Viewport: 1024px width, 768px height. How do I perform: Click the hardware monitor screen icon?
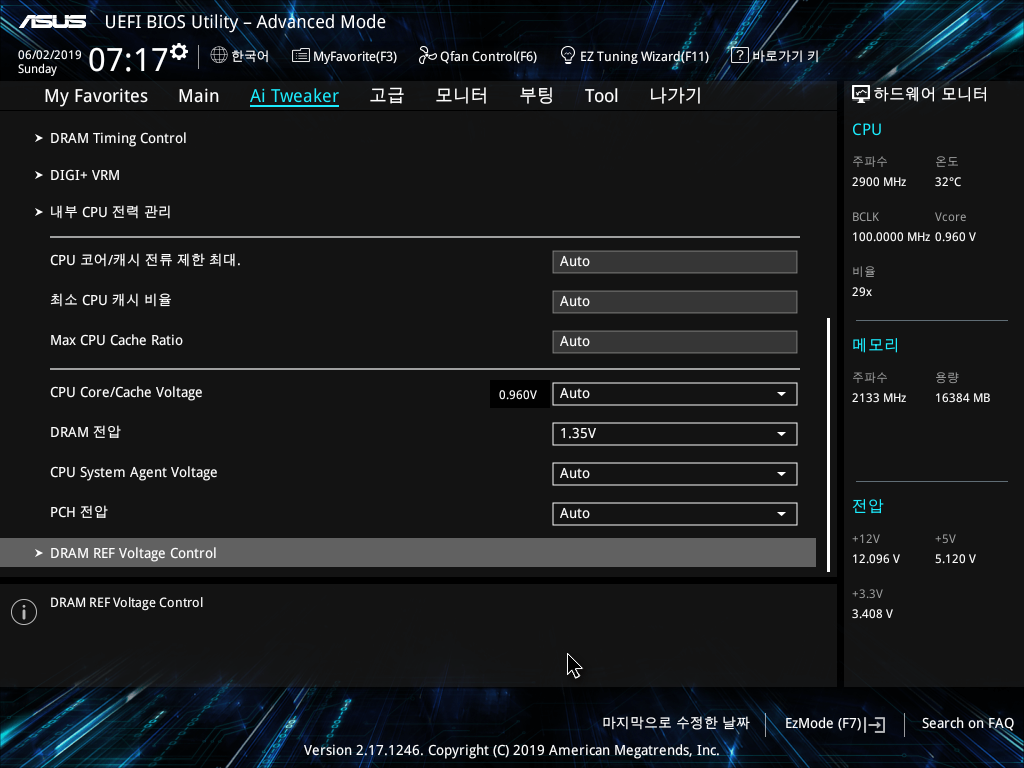[861, 95]
